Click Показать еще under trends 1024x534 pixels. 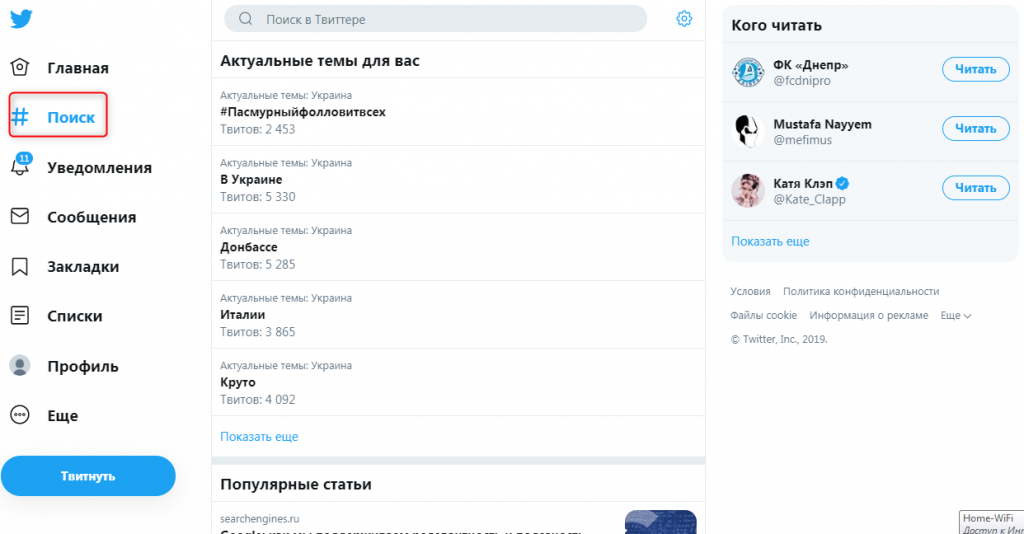pyautogui.click(x=259, y=437)
